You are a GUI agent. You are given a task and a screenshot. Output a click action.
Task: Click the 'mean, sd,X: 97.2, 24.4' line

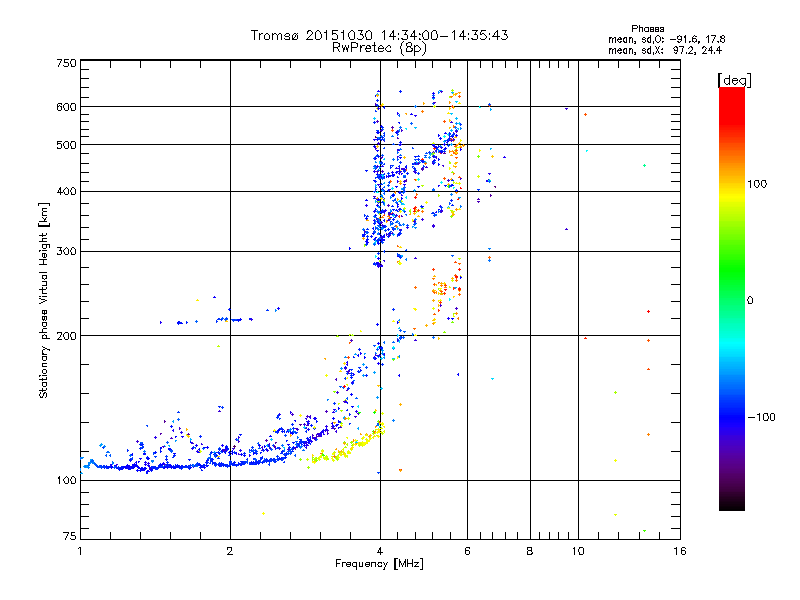point(665,50)
